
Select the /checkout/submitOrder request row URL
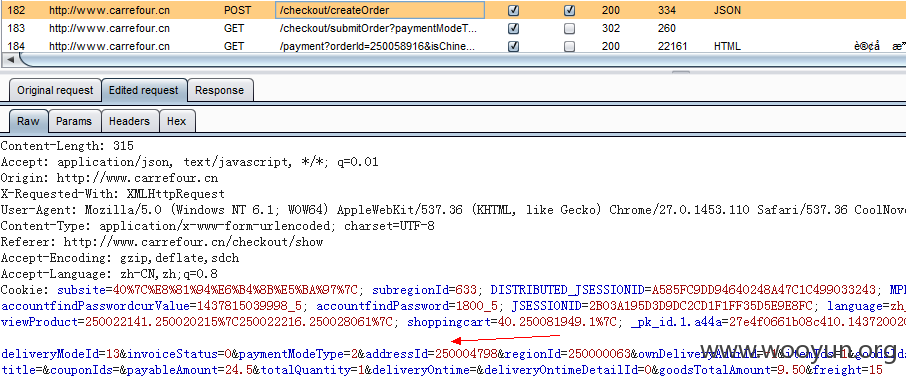pyautogui.click(x=378, y=28)
